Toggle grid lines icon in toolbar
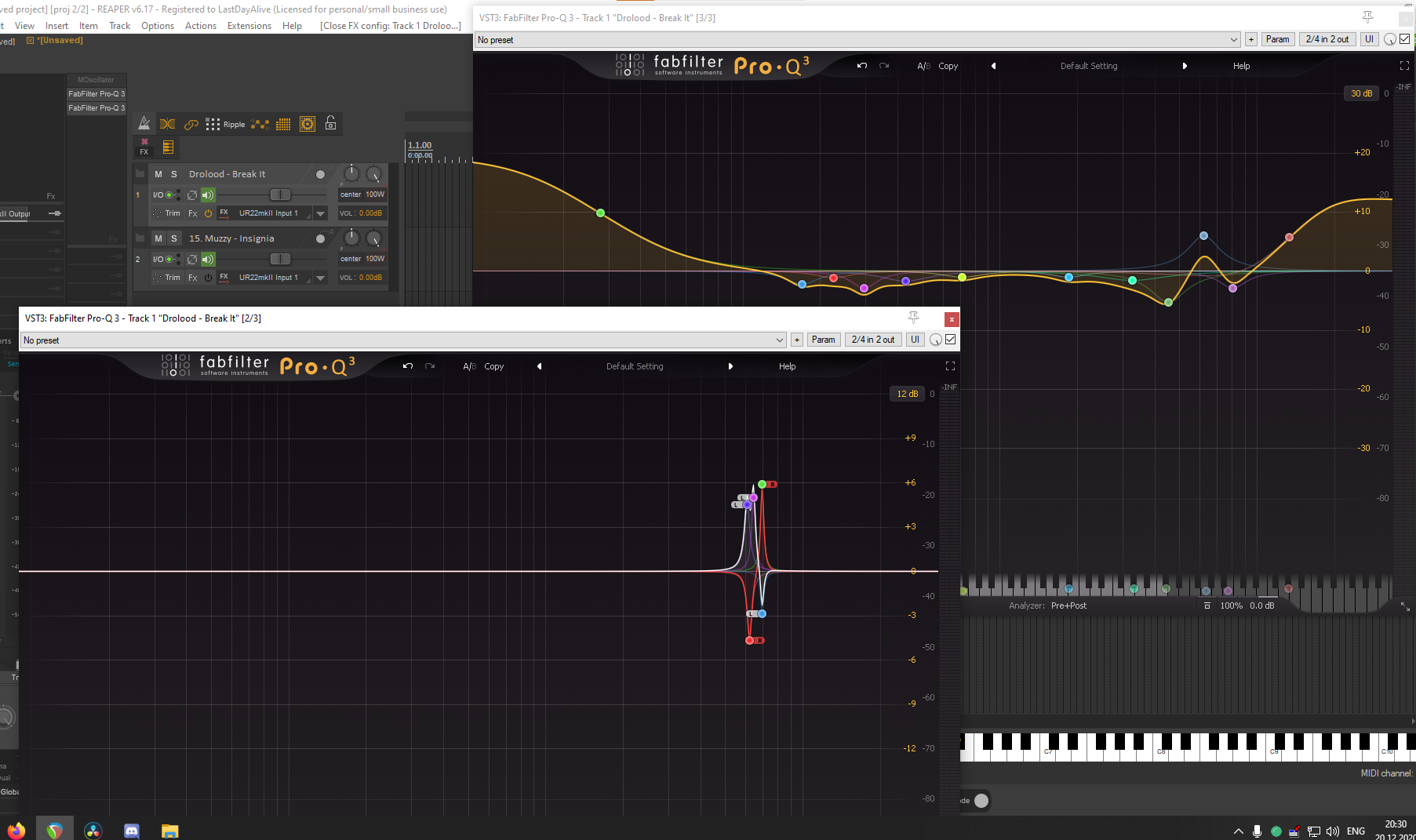 pyautogui.click(x=283, y=124)
